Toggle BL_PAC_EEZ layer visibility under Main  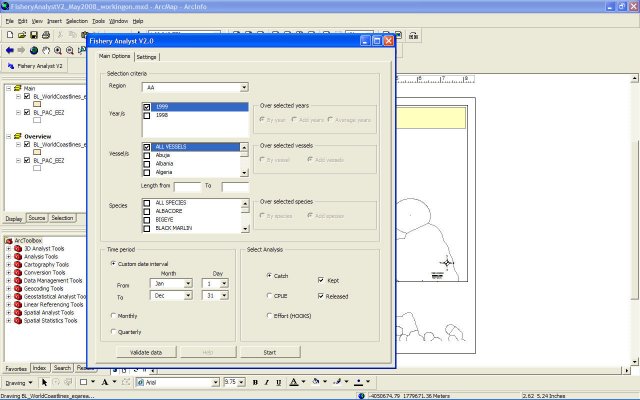[x=27, y=112]
